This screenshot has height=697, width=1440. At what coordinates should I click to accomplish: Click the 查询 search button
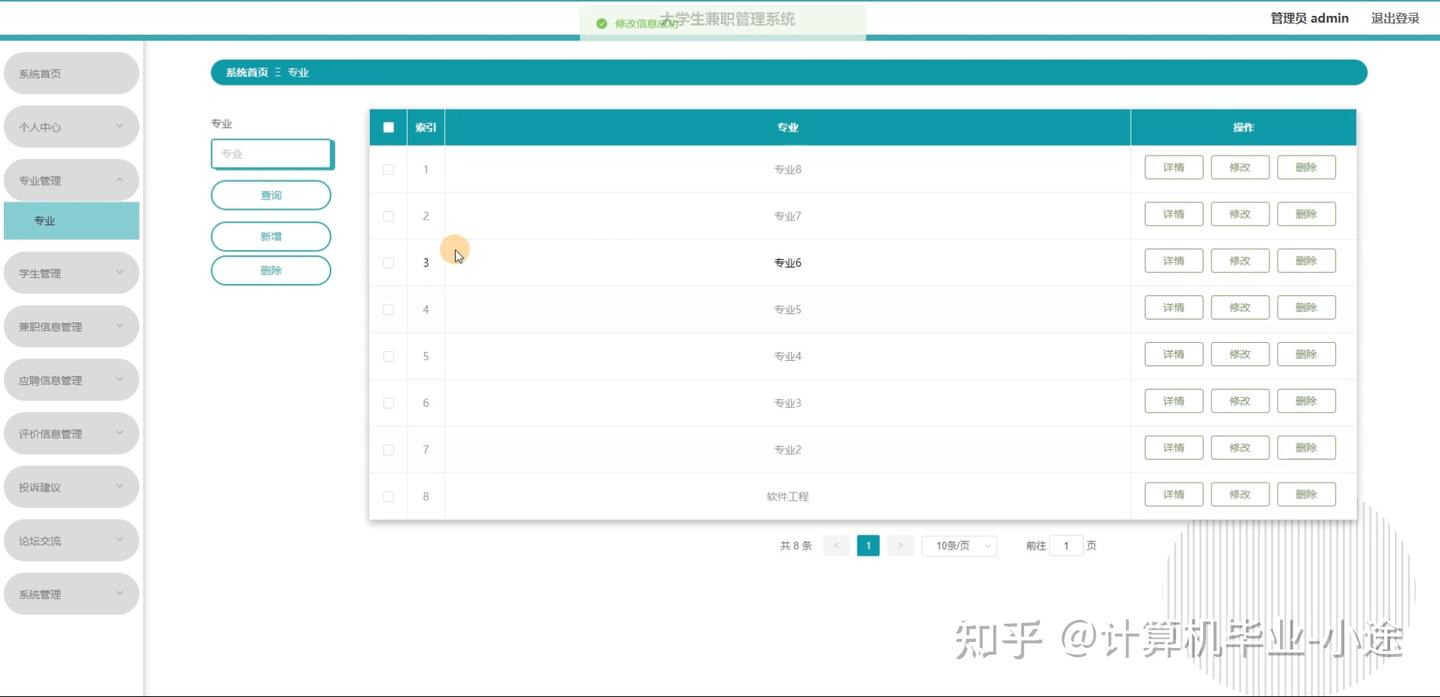[x=271, y=195]
